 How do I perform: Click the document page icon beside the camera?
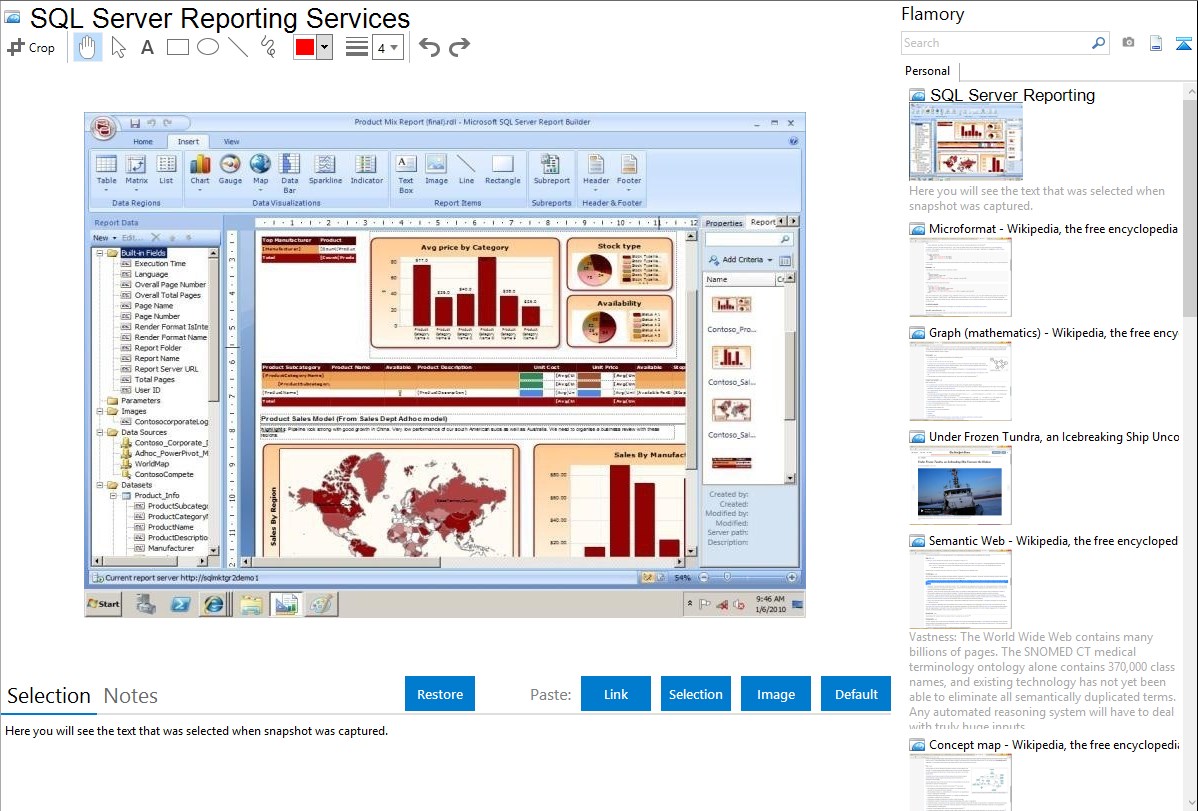pyautogui.click(x=1156, y=43)
